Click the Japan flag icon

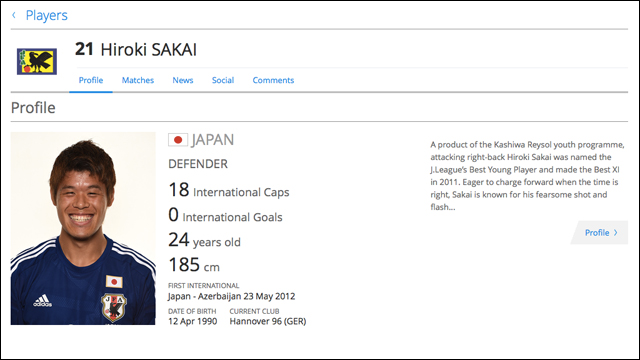[178, 140]
